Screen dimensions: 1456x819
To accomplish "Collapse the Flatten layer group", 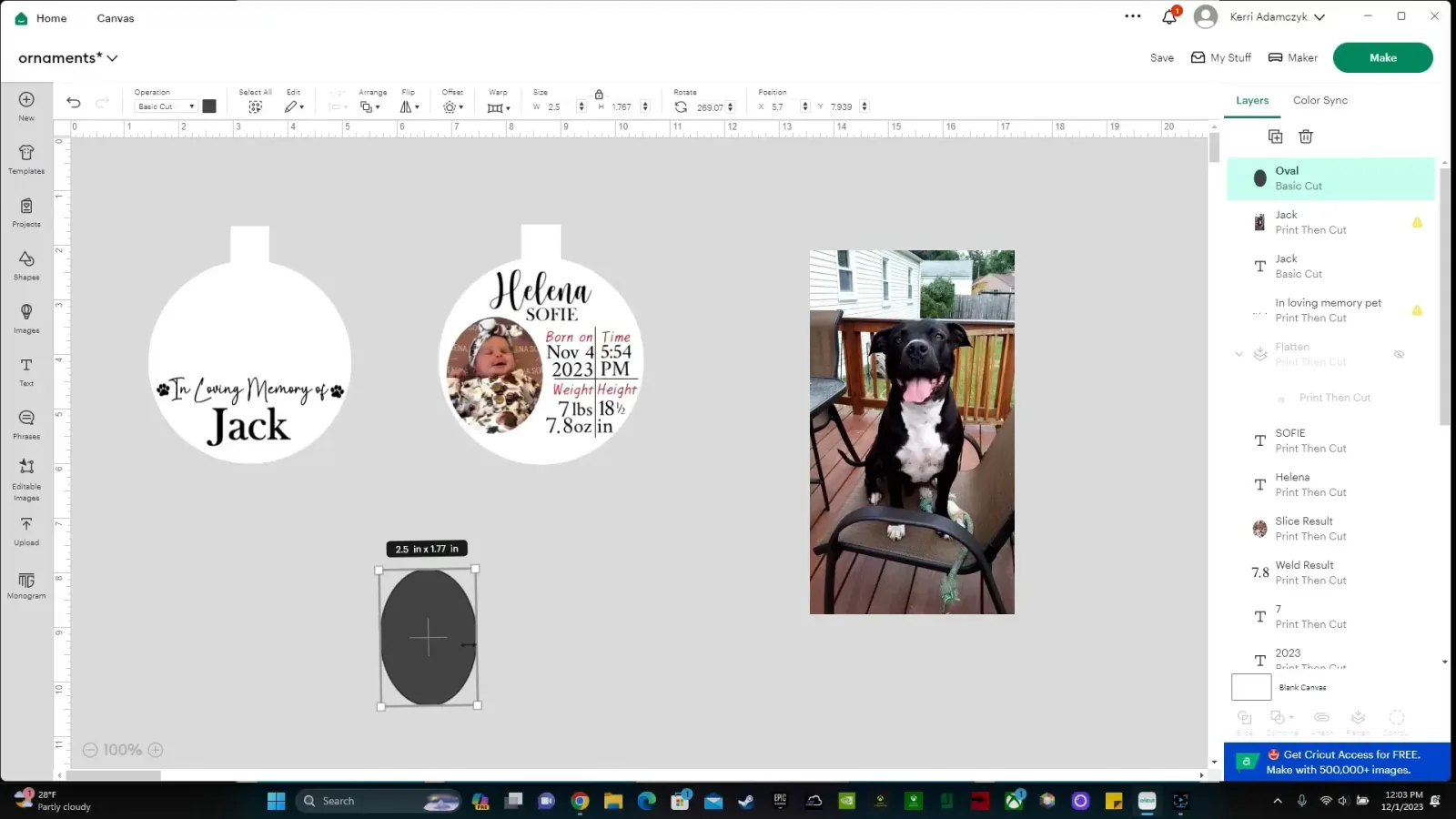I will [x=1239, y=354].
